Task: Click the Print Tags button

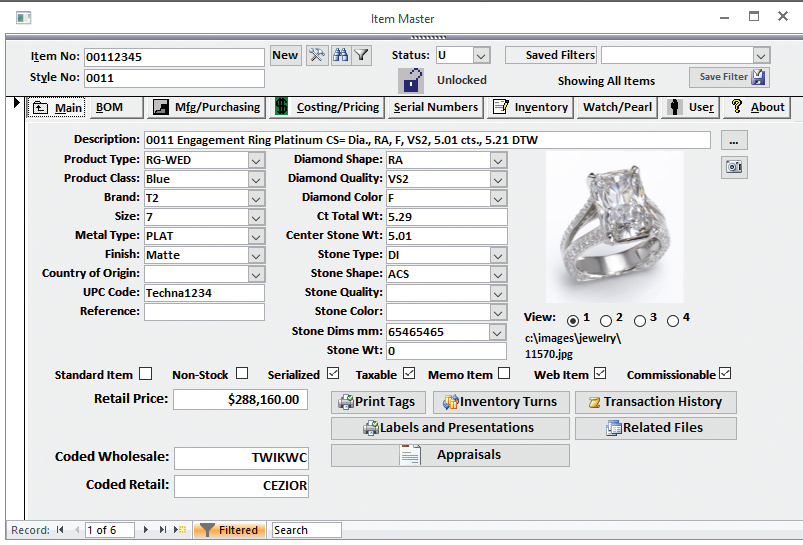Action: [377, 402]
